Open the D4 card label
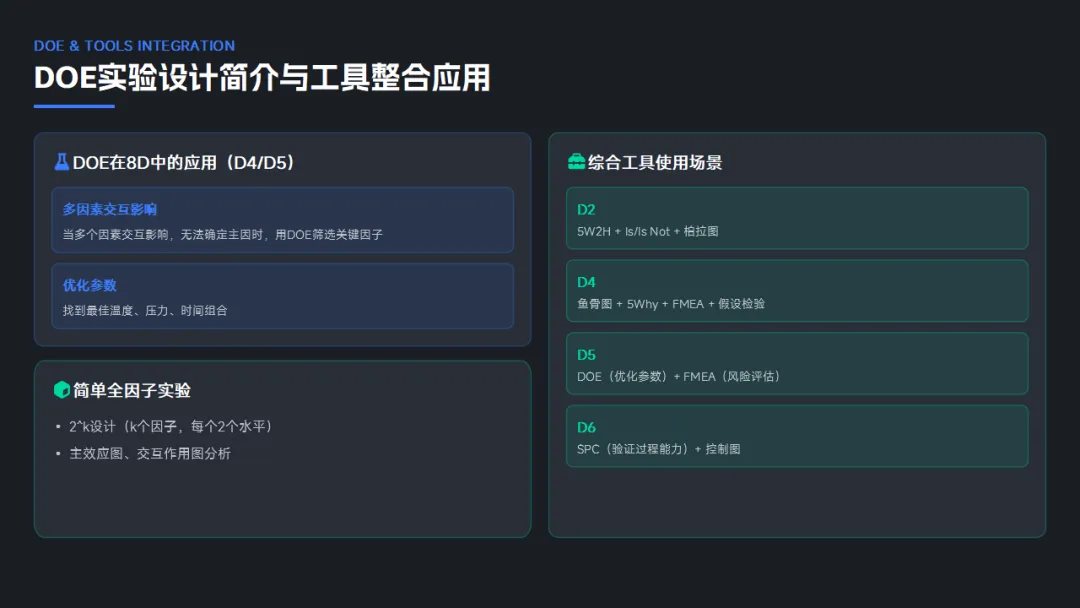The image size is (1080, 608). tap(586, 282)
